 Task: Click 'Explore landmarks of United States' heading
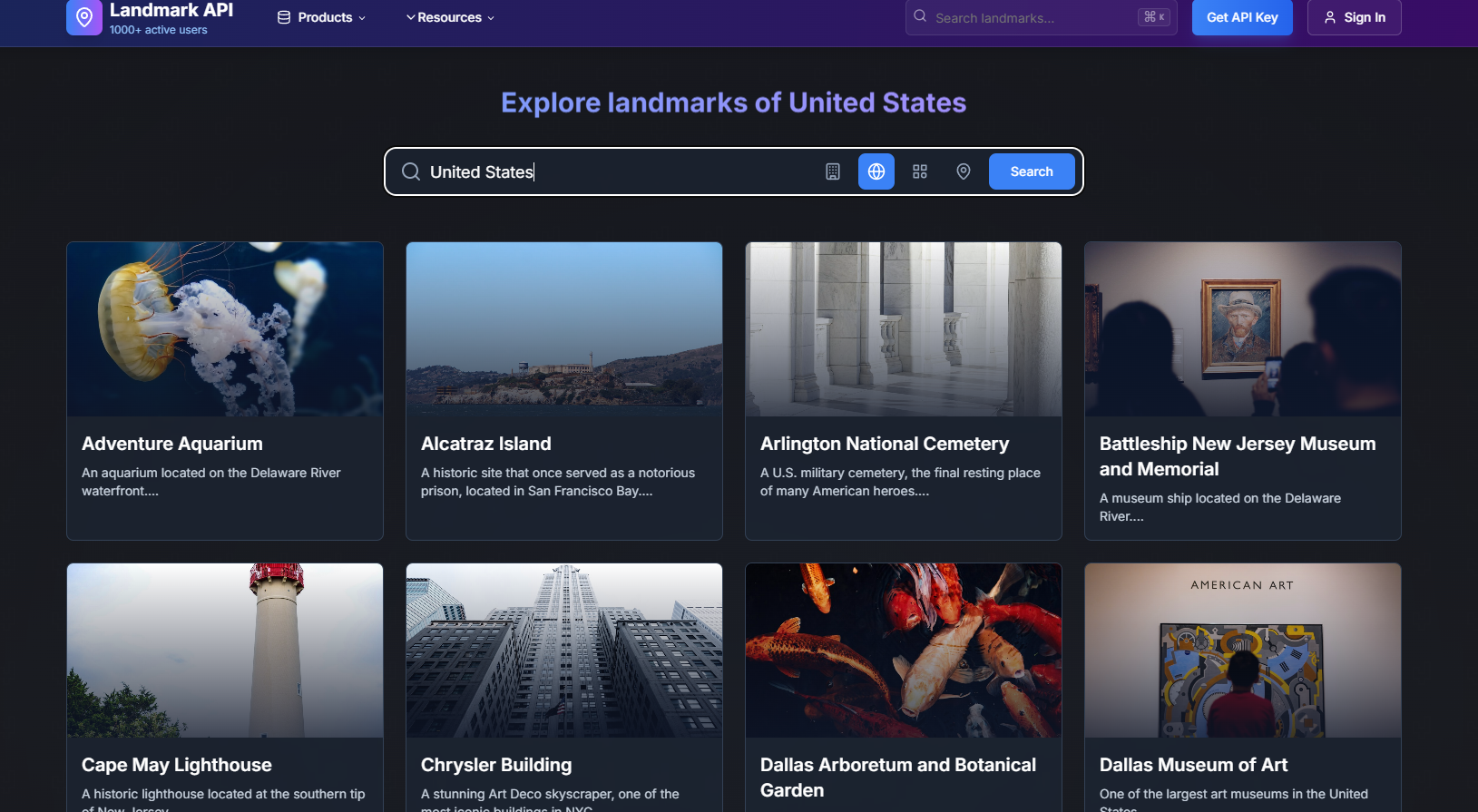pos(733,103)
